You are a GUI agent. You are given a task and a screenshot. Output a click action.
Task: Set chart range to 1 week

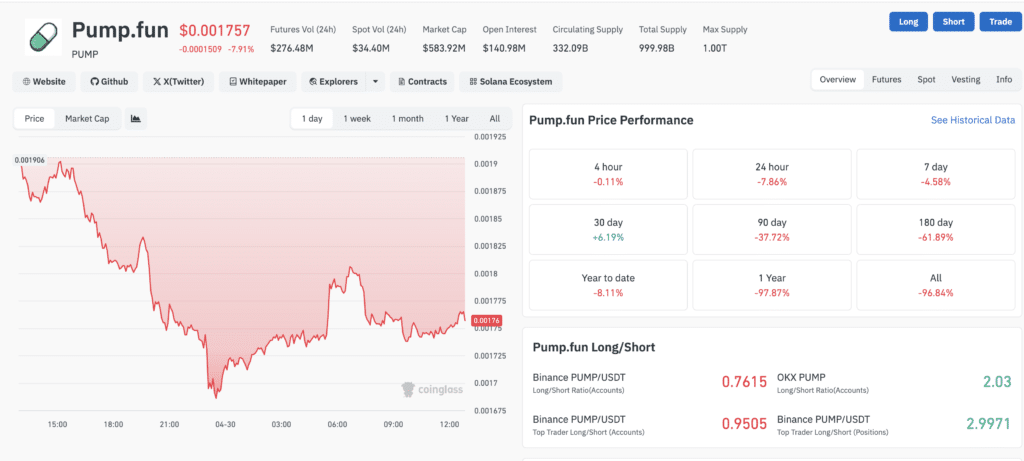(357, 119)
